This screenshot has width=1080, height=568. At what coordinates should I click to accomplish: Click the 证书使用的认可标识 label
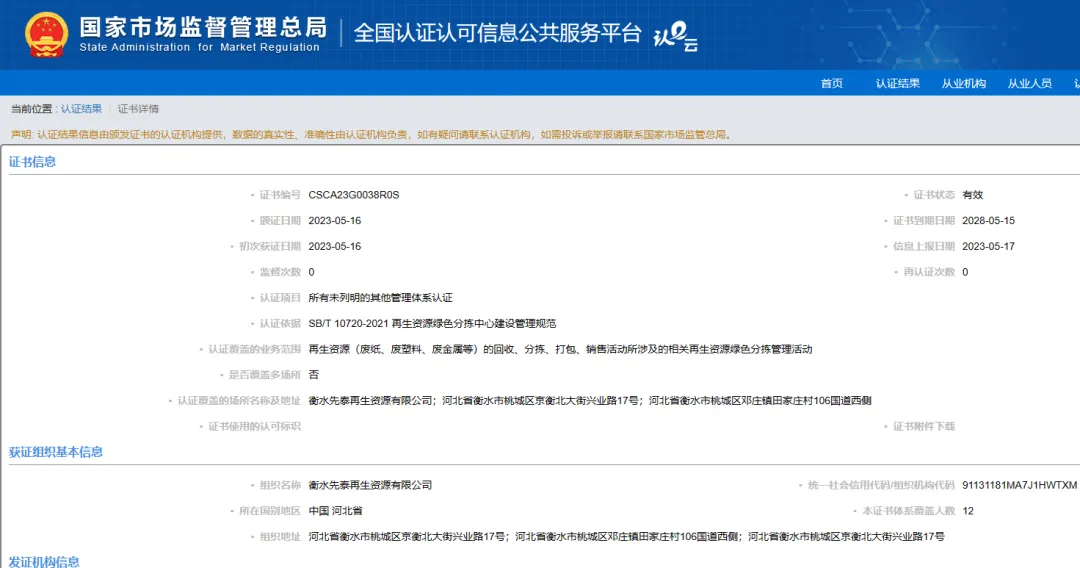pos(254,427)
